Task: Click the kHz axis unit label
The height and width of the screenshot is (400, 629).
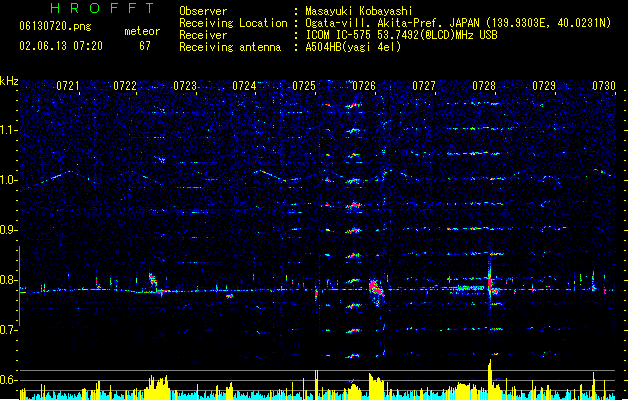Action: (9, 81)
